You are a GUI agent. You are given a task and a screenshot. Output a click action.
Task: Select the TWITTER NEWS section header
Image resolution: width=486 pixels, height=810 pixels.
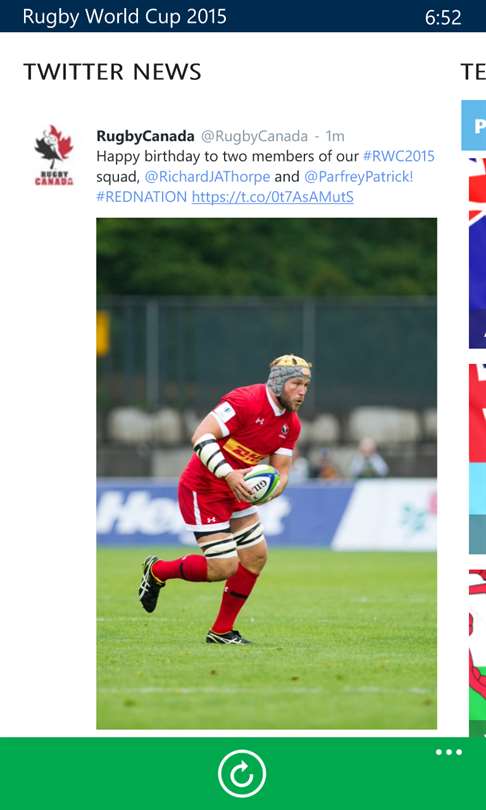112,72
